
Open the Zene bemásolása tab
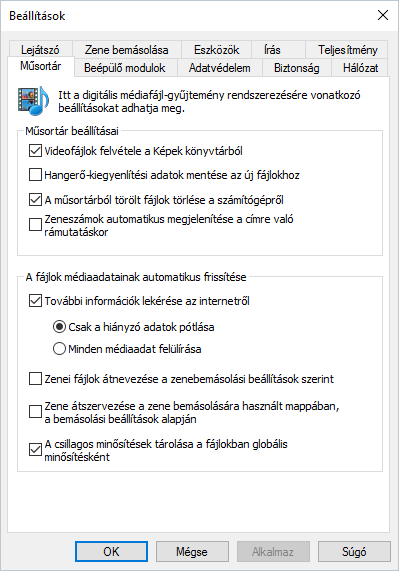pos(126,50)
